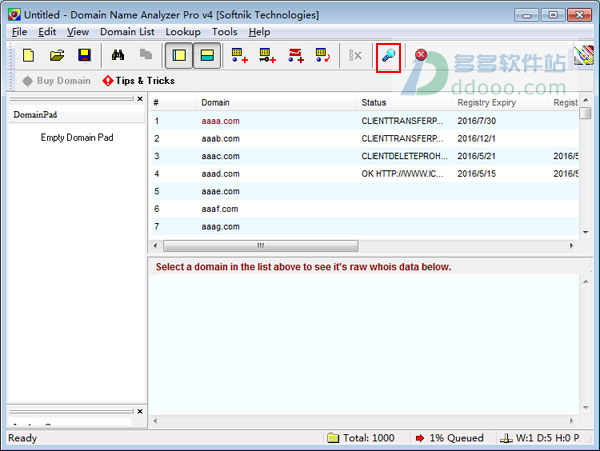600x451 pixels.
Task: Select the aaab.com row
Action: click(365, 138)
